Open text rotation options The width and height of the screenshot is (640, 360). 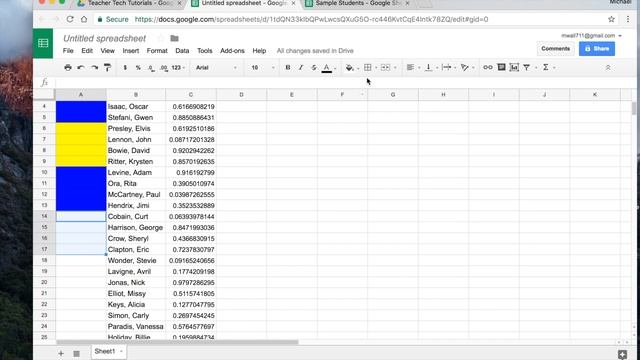click(464, 68)
